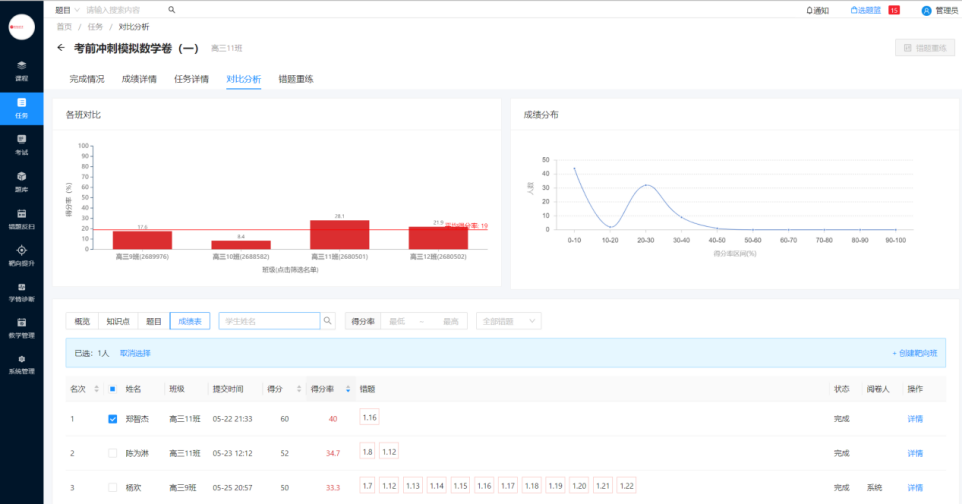Switch to the 错题重练 tab
962x504 pixels.
(x=296, y=79)
